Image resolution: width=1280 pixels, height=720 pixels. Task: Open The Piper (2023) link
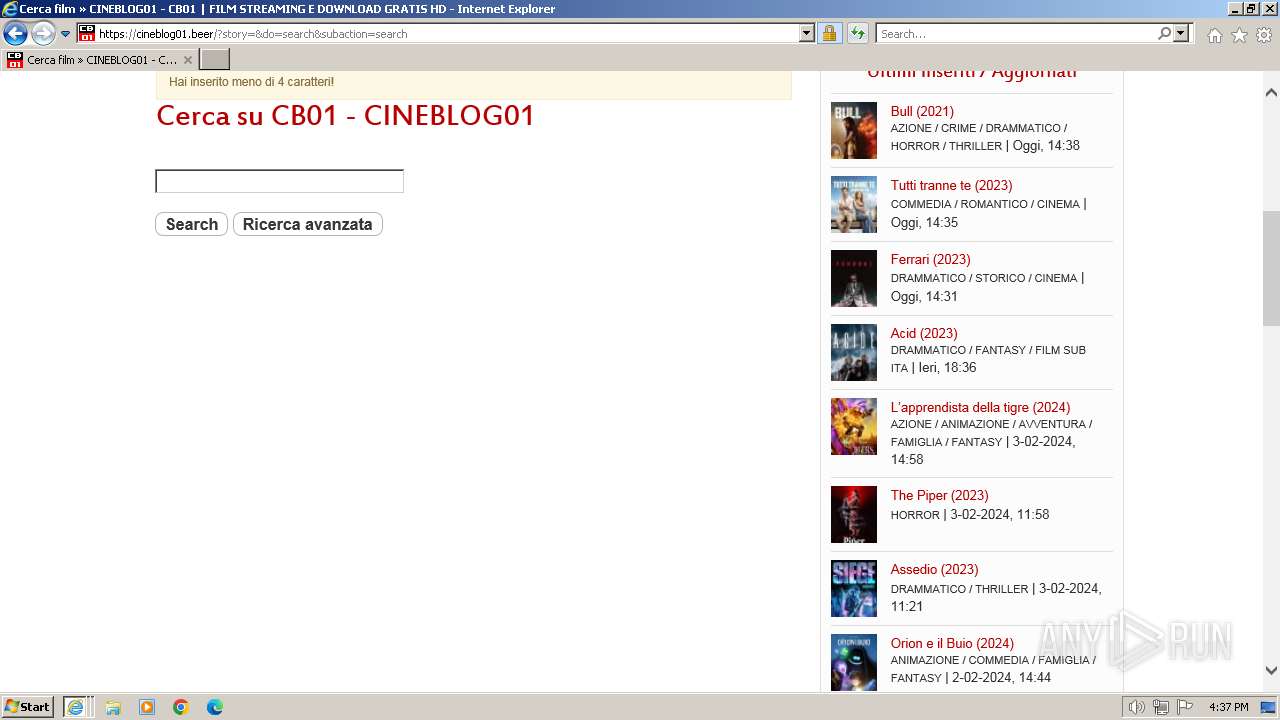coord(939,495)
